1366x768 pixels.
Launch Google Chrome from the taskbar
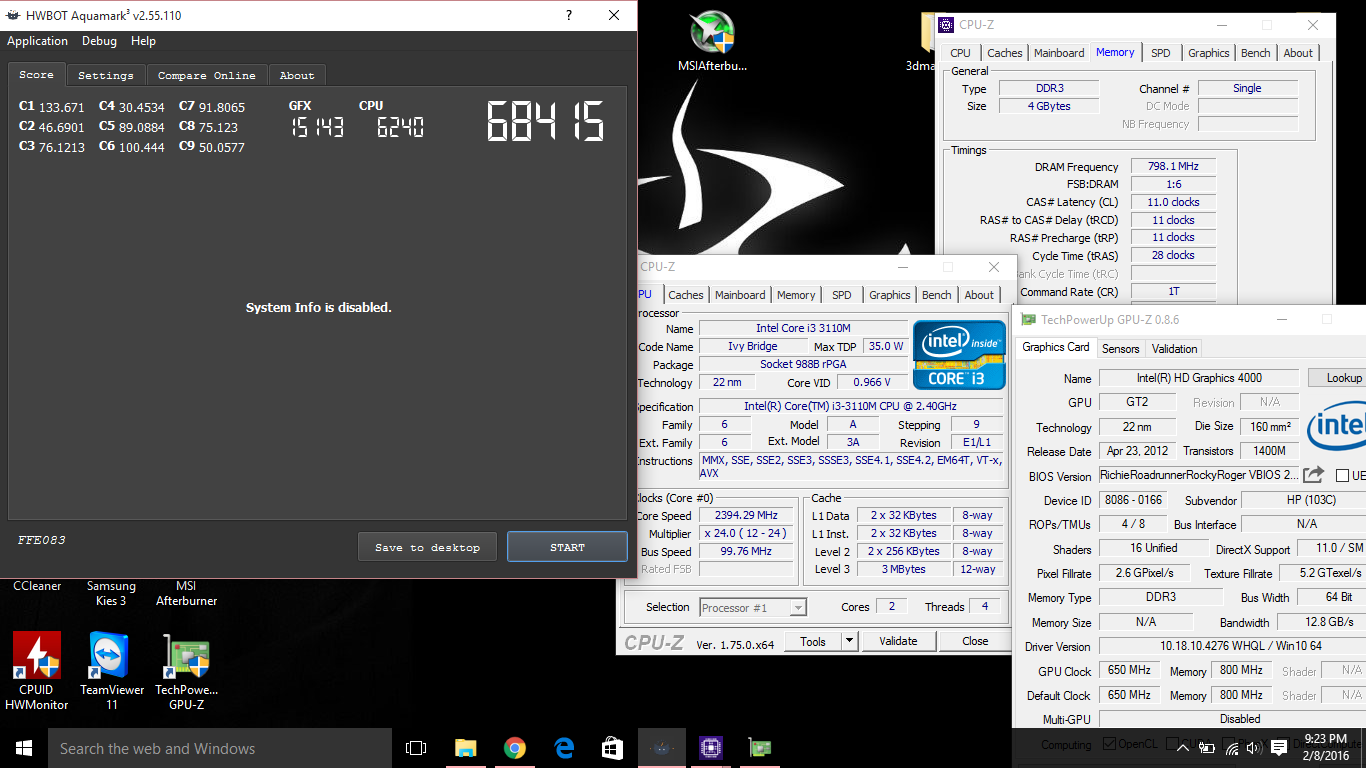click(x=515, y=748)
